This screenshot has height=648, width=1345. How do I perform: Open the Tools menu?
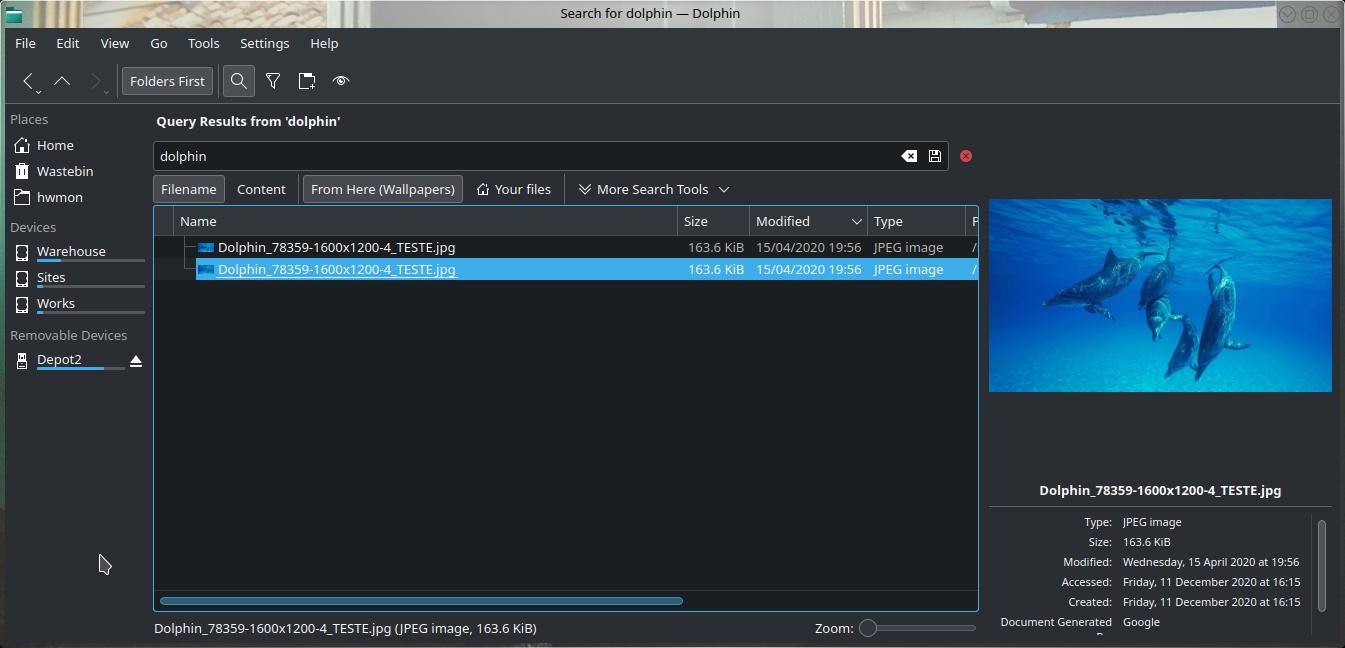click(203, 43)
